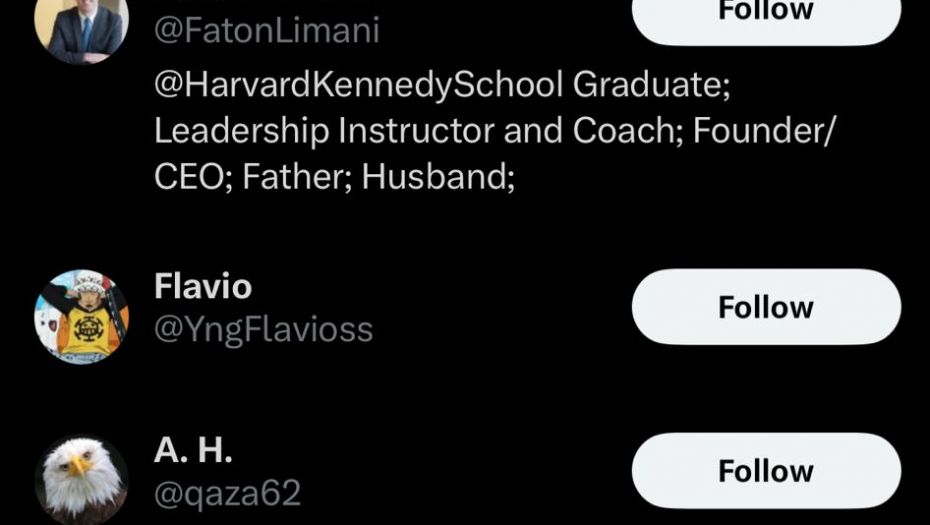Image resolution: width=930 pixels, height=525 pixels.
Task: Click the "CEO; Father; Husband;" bio line
Action: (x=334, y=177)
